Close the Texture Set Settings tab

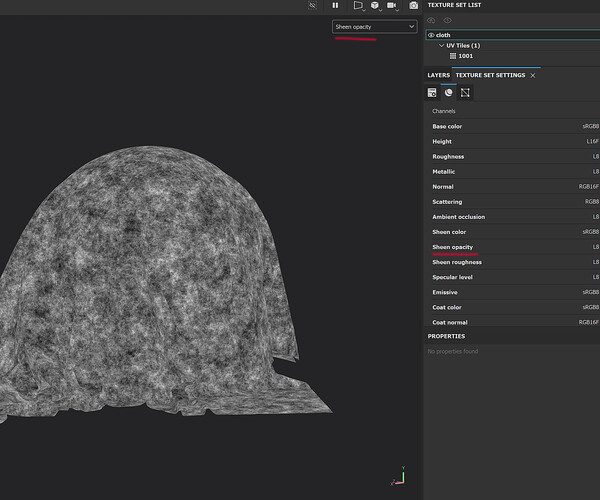pos(533,75)
